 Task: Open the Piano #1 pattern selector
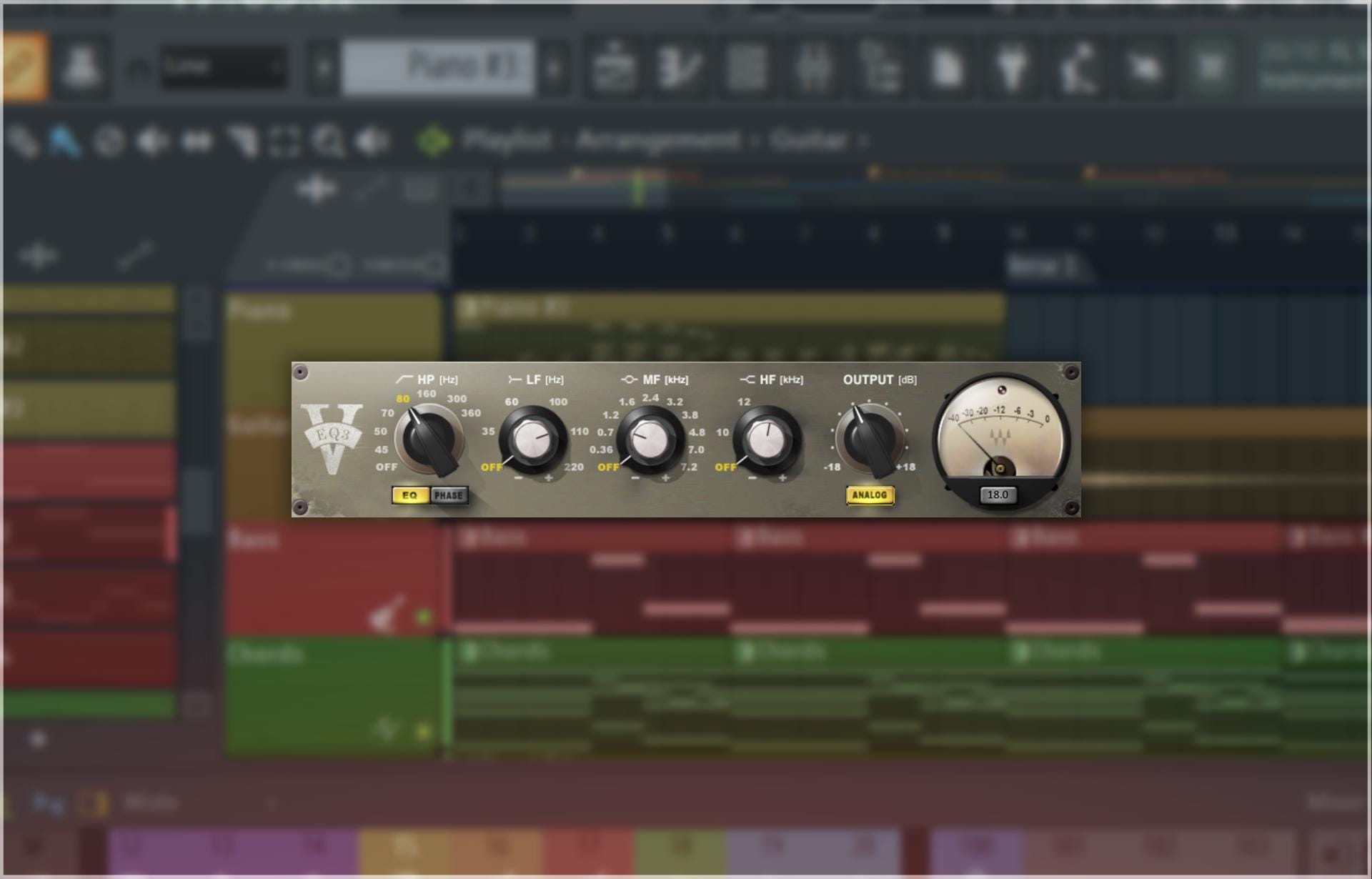point(438,67)
